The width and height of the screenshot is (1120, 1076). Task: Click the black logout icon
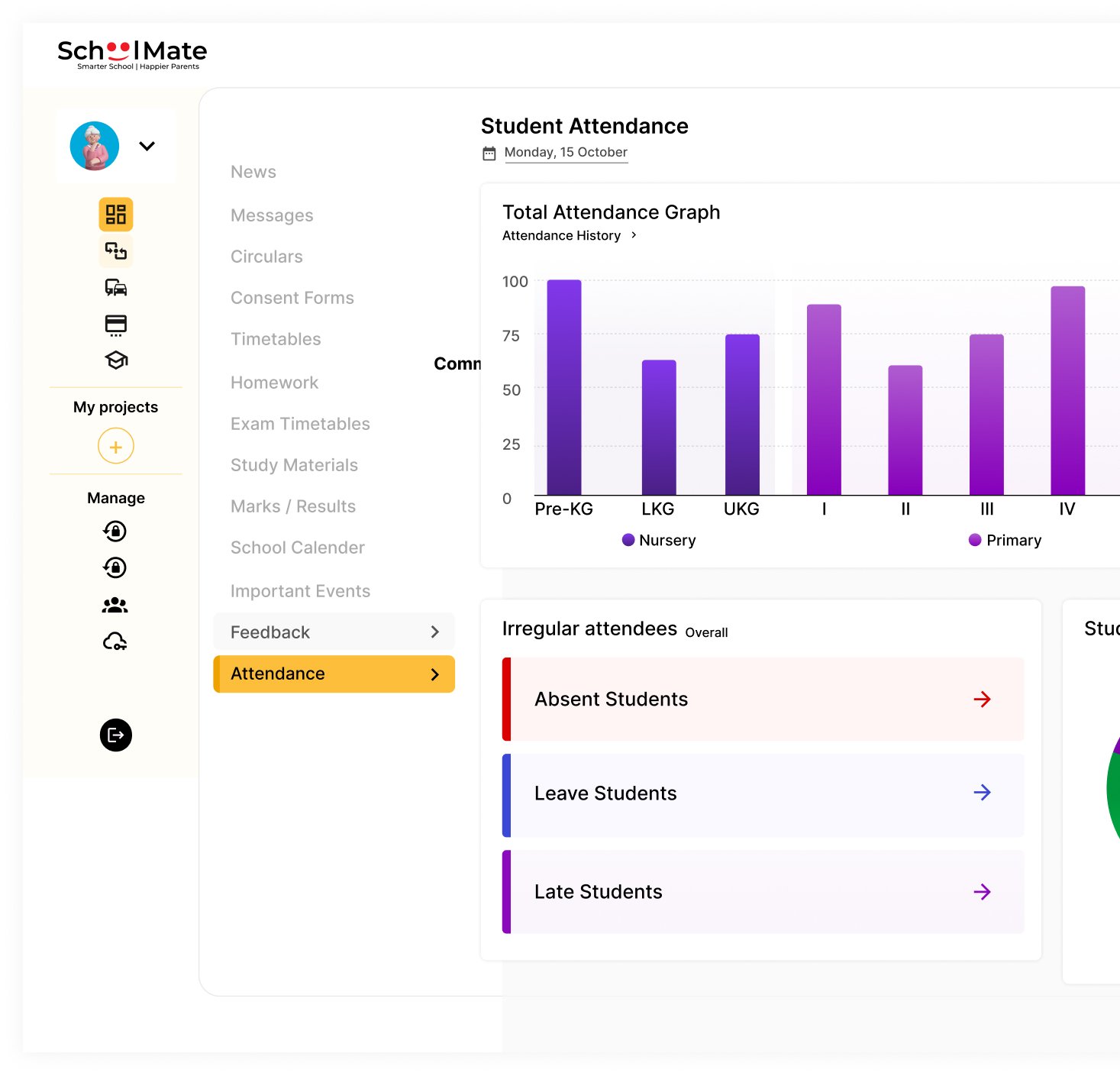coord(116,735)
